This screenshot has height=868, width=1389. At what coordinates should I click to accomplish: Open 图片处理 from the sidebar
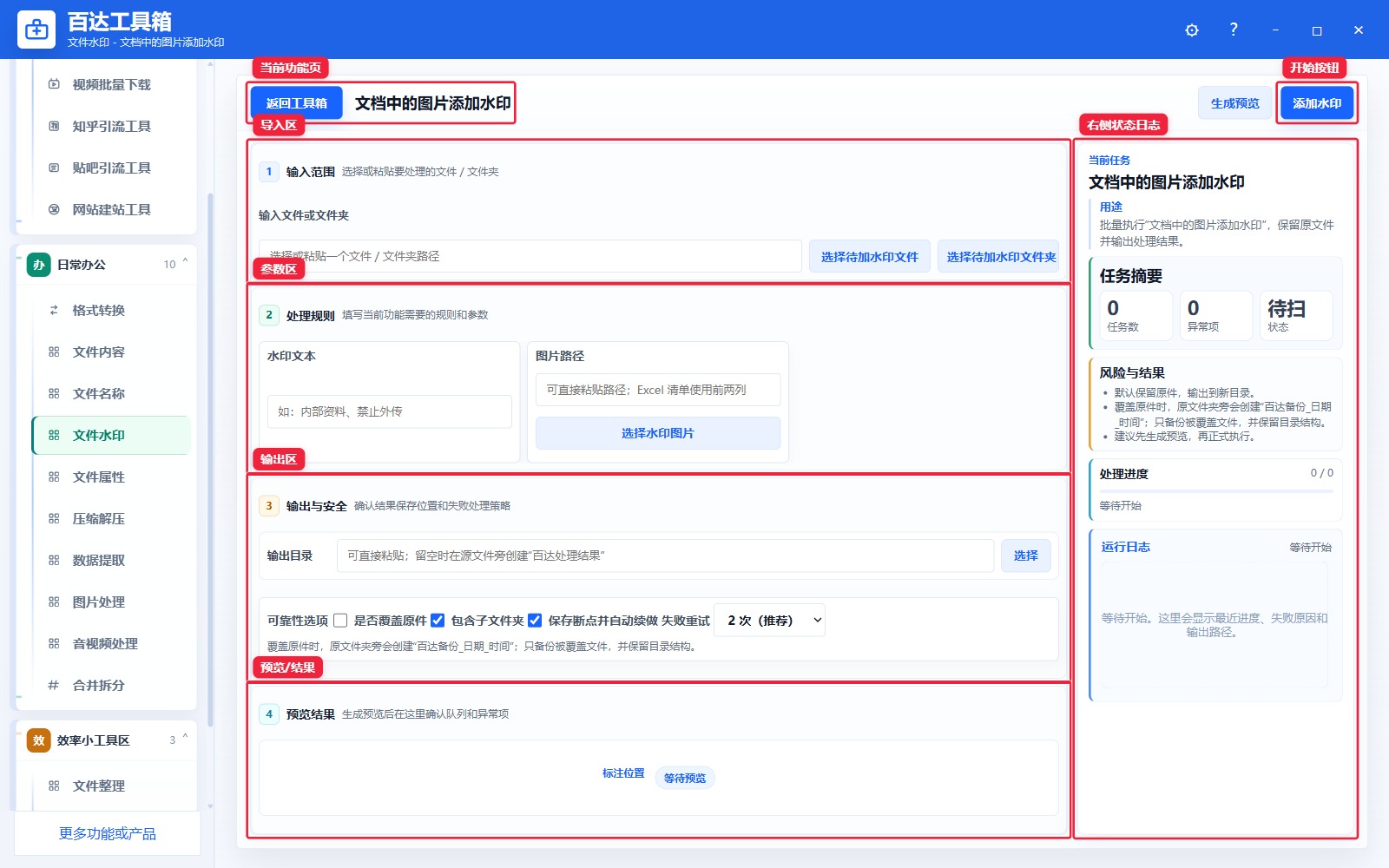pos(111,602)
